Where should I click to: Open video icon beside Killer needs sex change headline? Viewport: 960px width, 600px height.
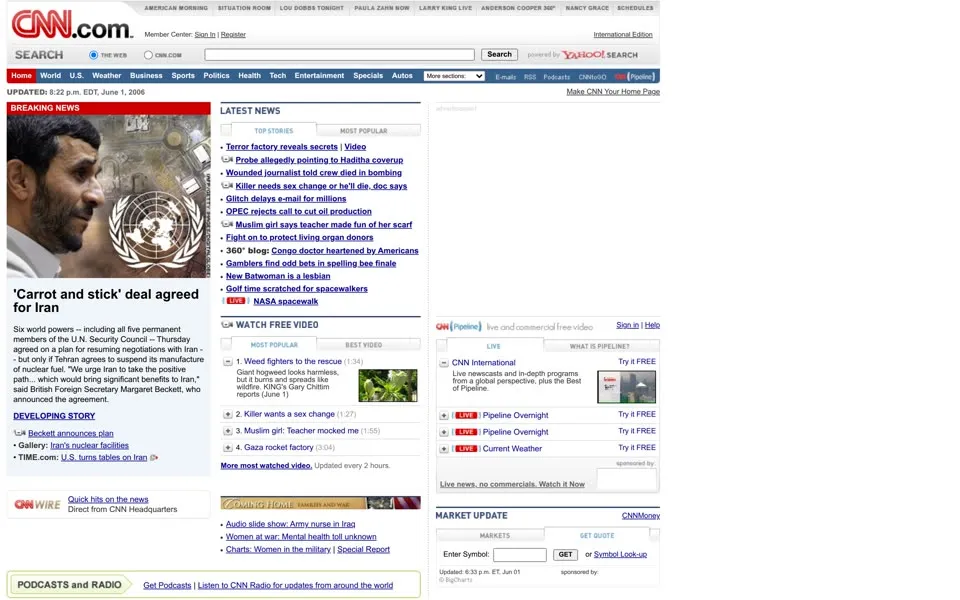pos(227,186)
